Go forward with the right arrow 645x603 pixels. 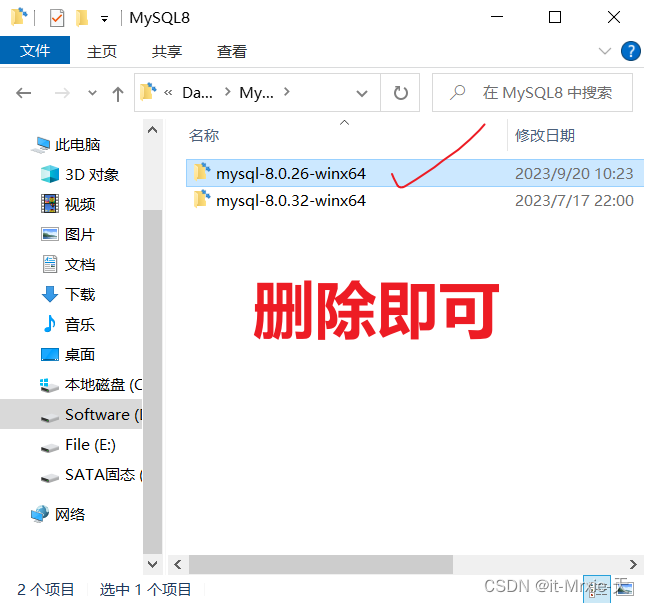point(62,93)
